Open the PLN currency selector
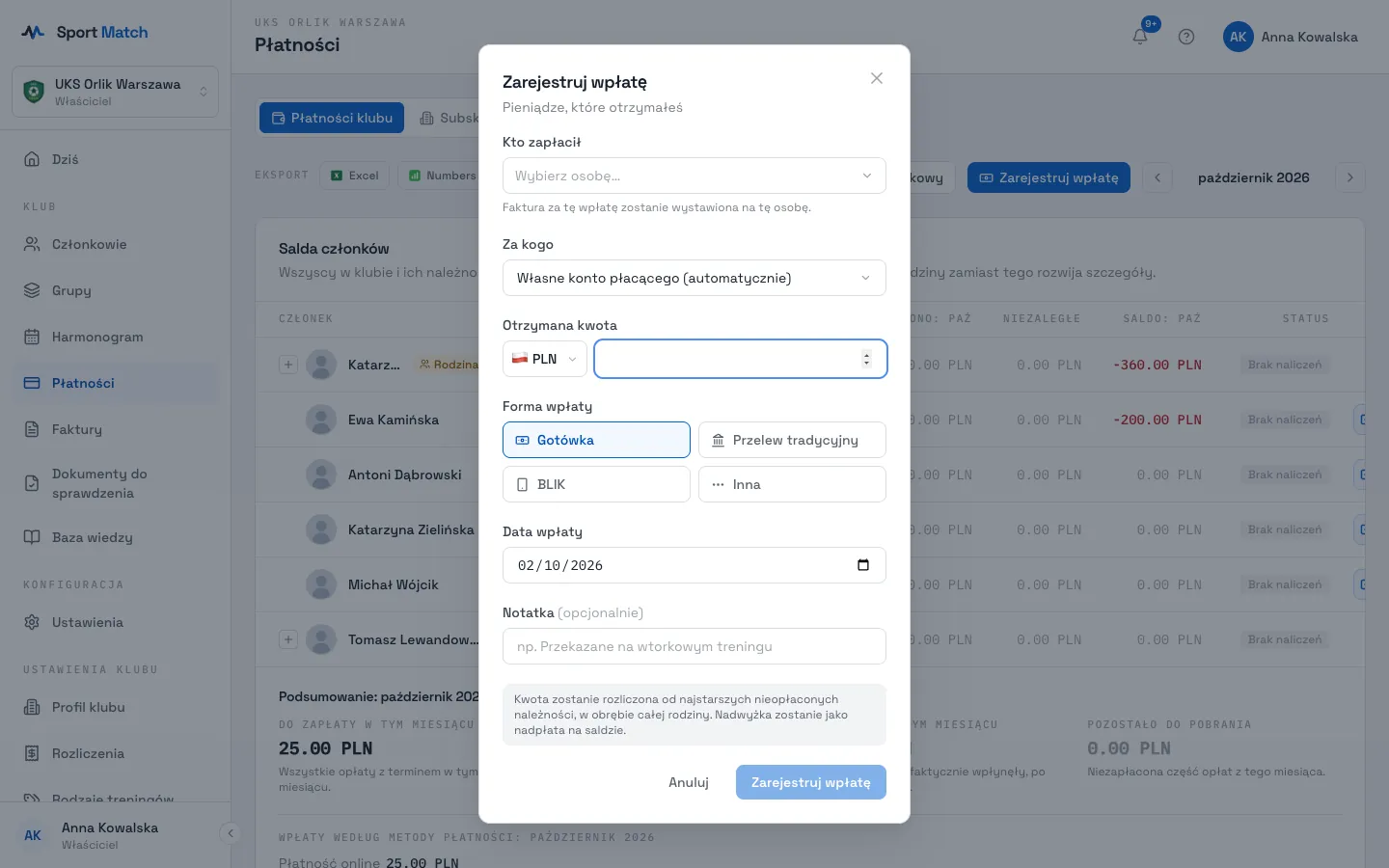1389x868 pixels. [x=544, y=359]
